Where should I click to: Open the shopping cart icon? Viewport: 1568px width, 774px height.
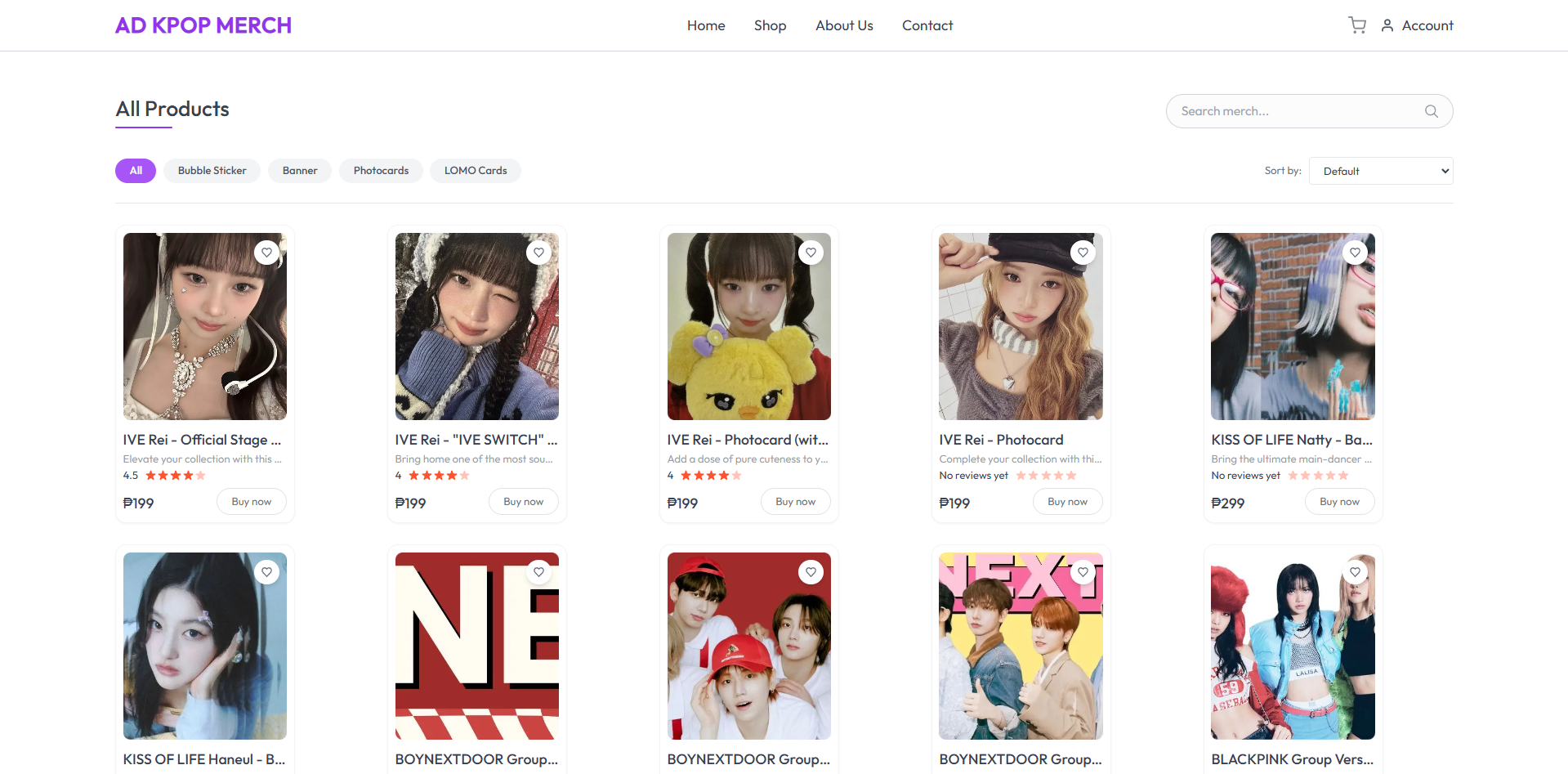[x=1357, y=25]
